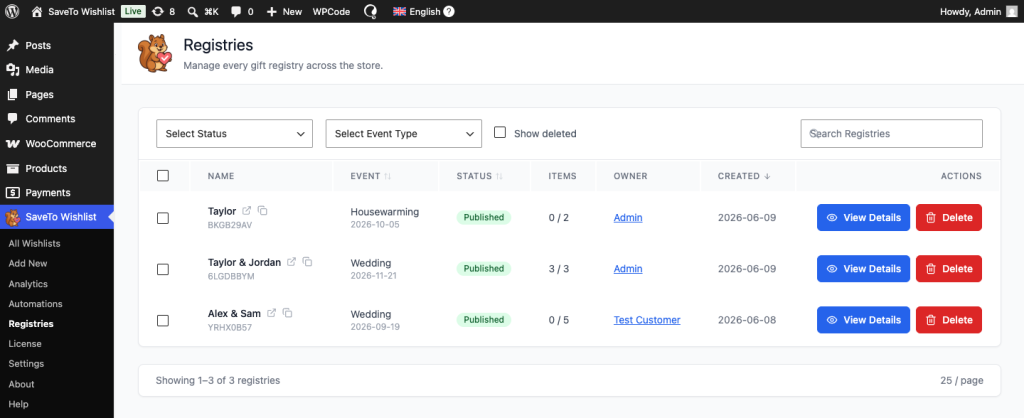1024x418 pixels.
Task: Click the Live status badge
Action: click(x=133, y=11)
